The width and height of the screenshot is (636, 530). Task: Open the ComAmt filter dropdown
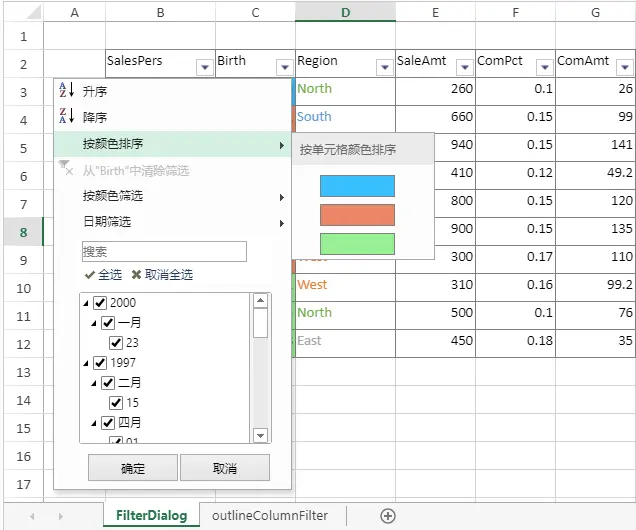coord(625,67)
